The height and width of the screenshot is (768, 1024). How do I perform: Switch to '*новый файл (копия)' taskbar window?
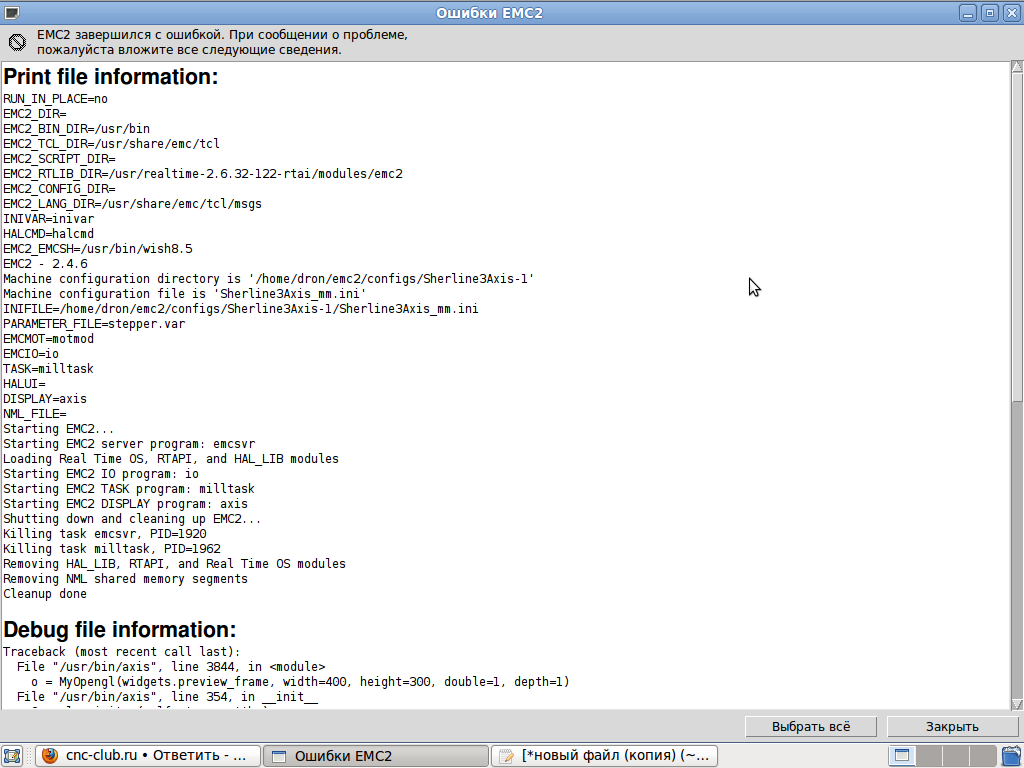point(604,756)
